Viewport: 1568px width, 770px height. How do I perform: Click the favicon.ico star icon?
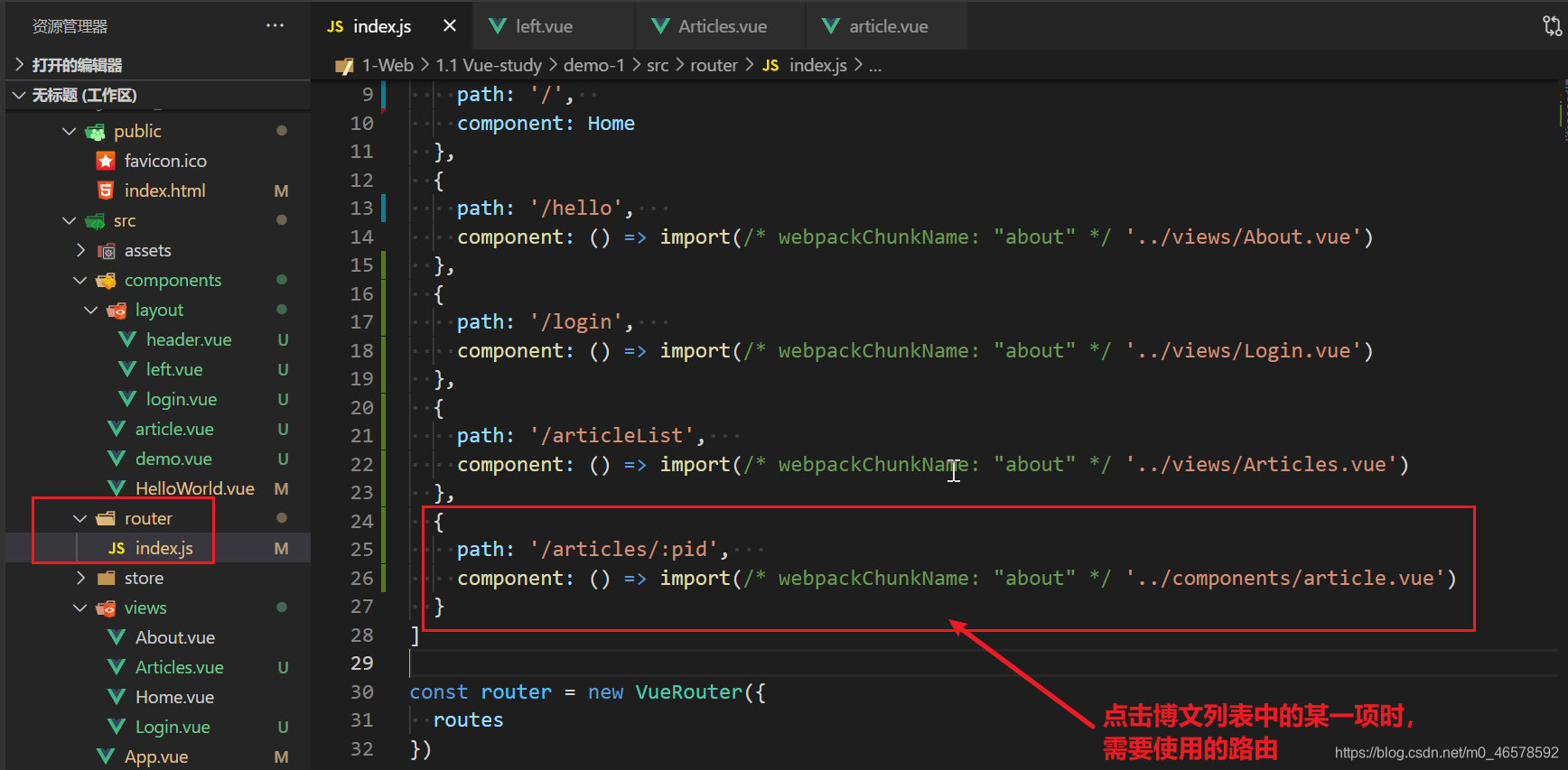point(106,162)
